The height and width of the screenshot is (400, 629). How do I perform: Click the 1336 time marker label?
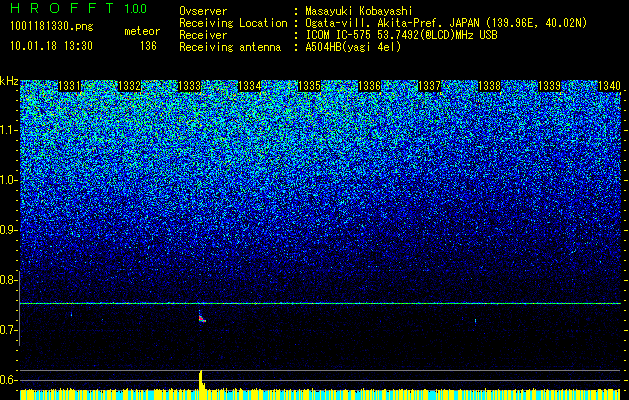(x=369, y=86)
